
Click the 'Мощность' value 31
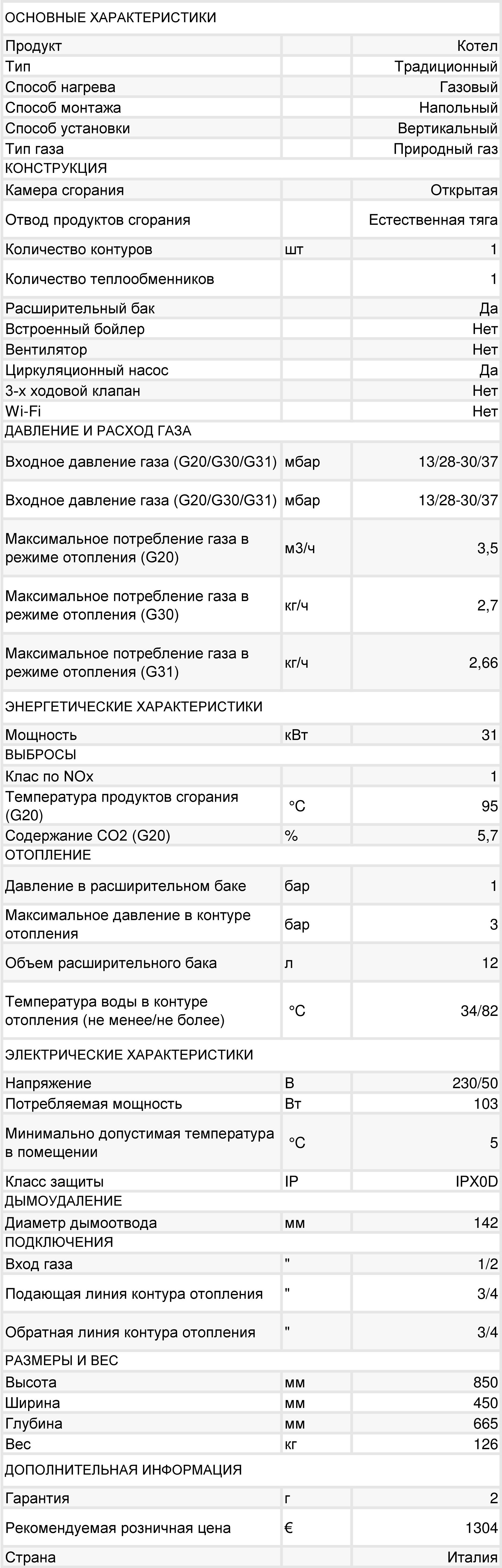coord(489,735)
